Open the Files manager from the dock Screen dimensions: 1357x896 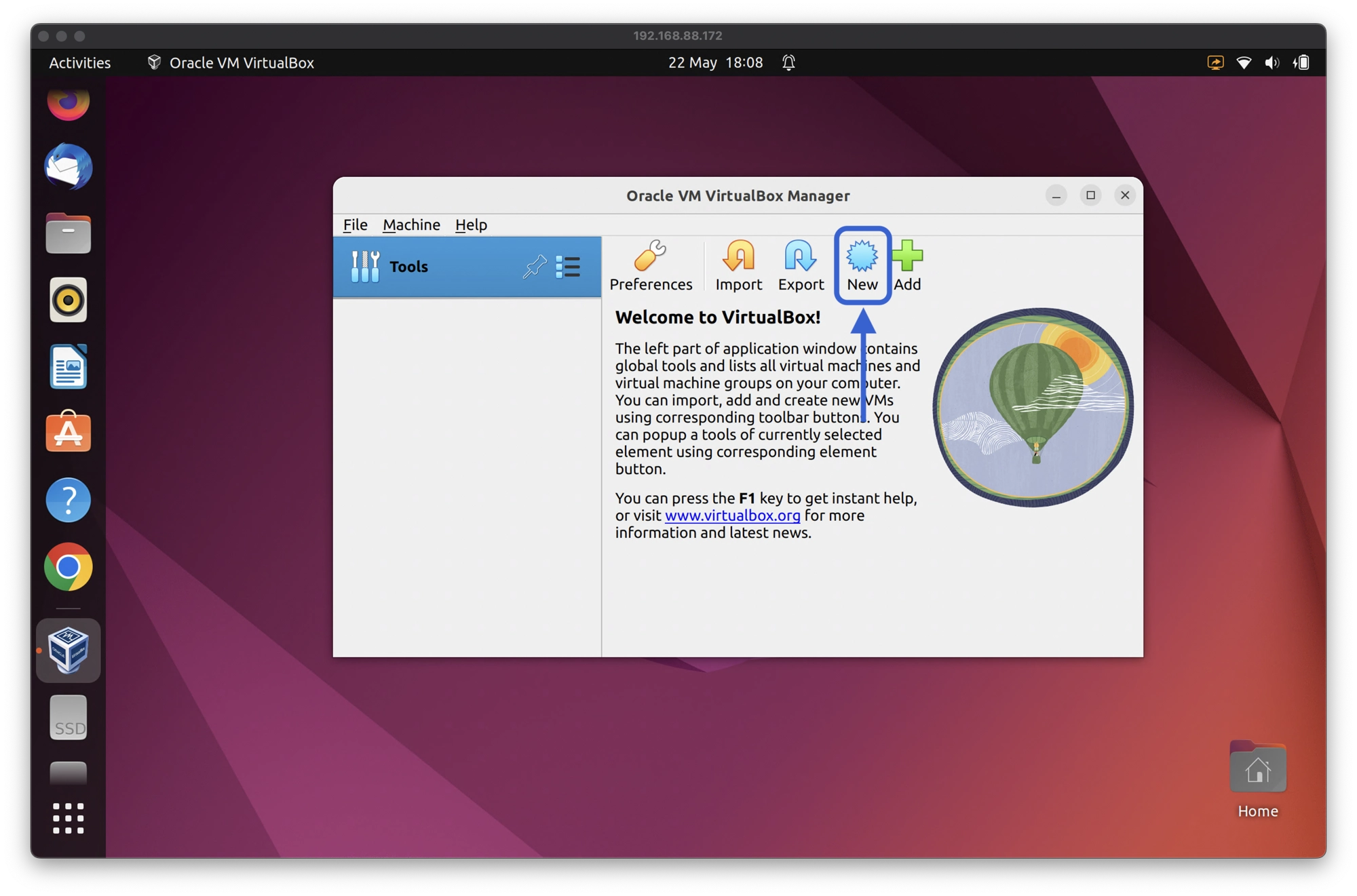68,233
